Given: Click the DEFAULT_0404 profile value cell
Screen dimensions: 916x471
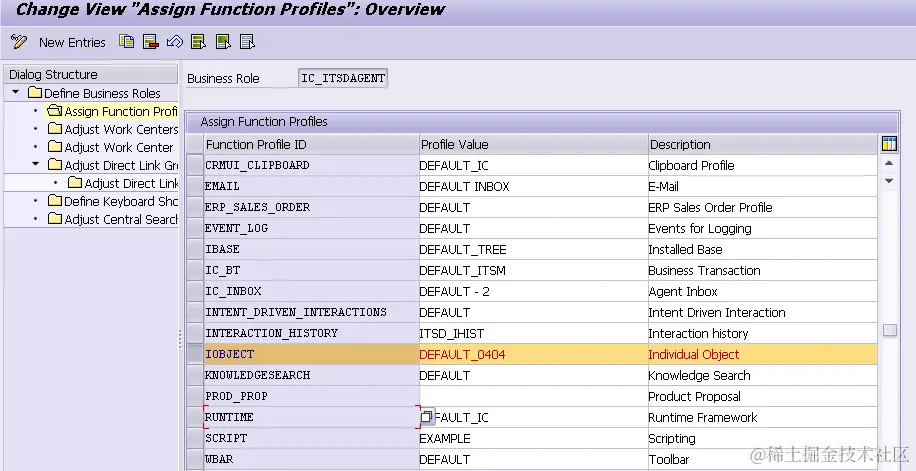Looking at the screenshot, I should pos(534,355).
